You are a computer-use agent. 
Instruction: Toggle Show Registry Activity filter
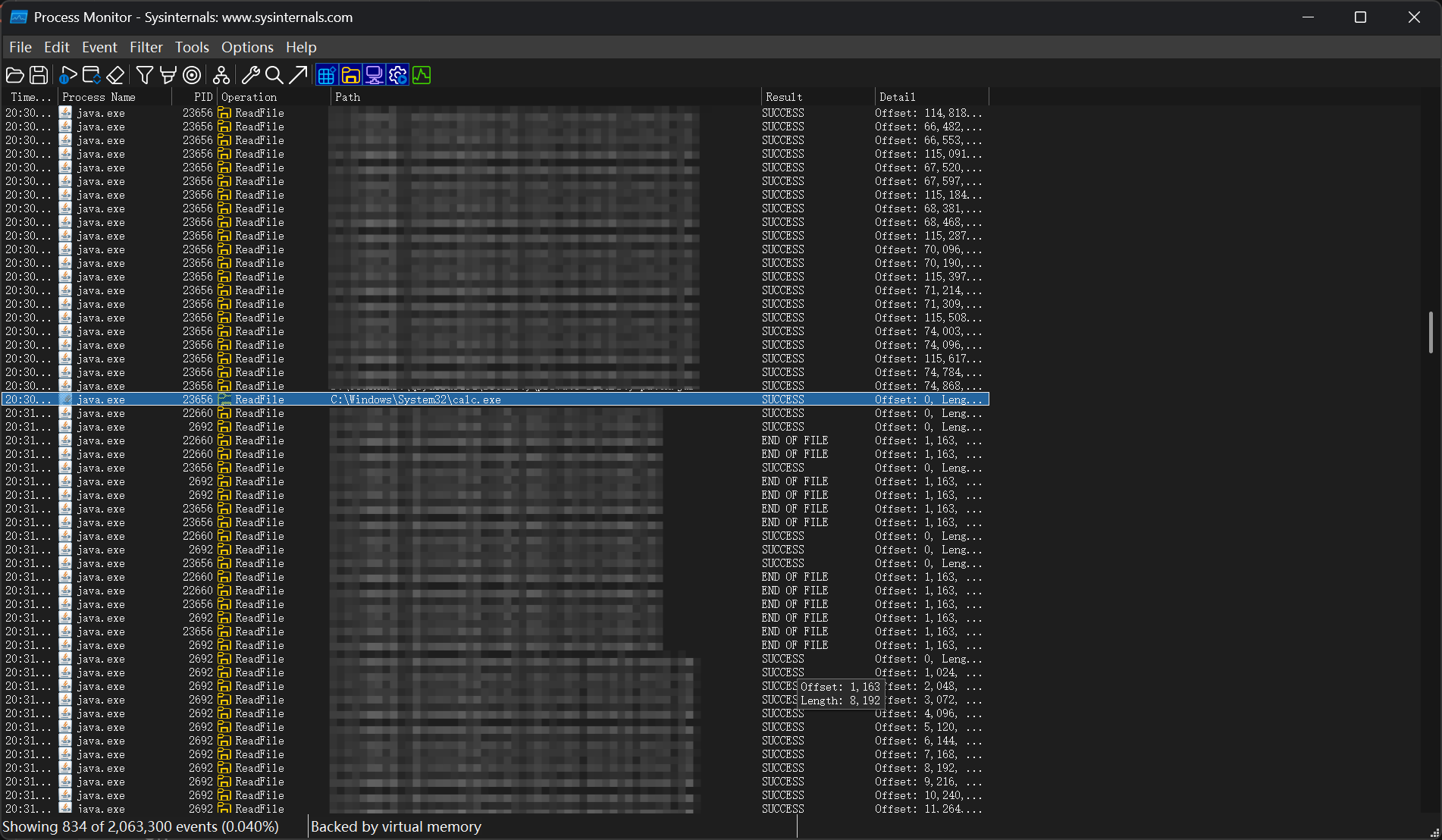point(326,75)
